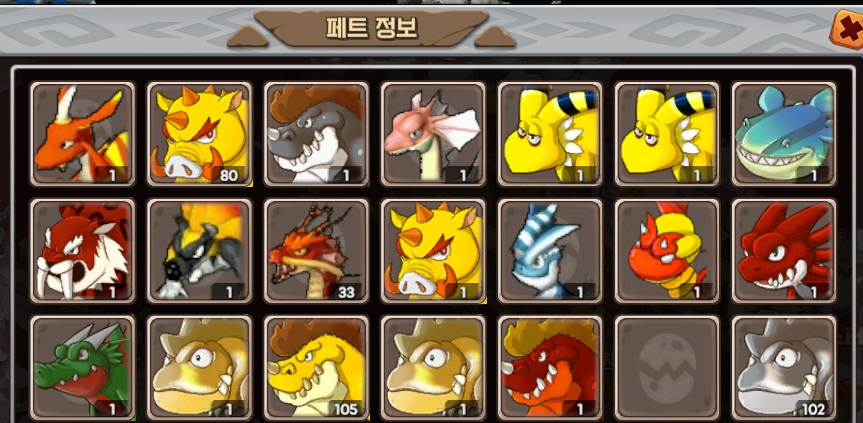Viewport: 863px width, 423px height.
Task: Pick the silver dinosaur pet level 102
Action: pyautogui.click(x=784, y=367)
